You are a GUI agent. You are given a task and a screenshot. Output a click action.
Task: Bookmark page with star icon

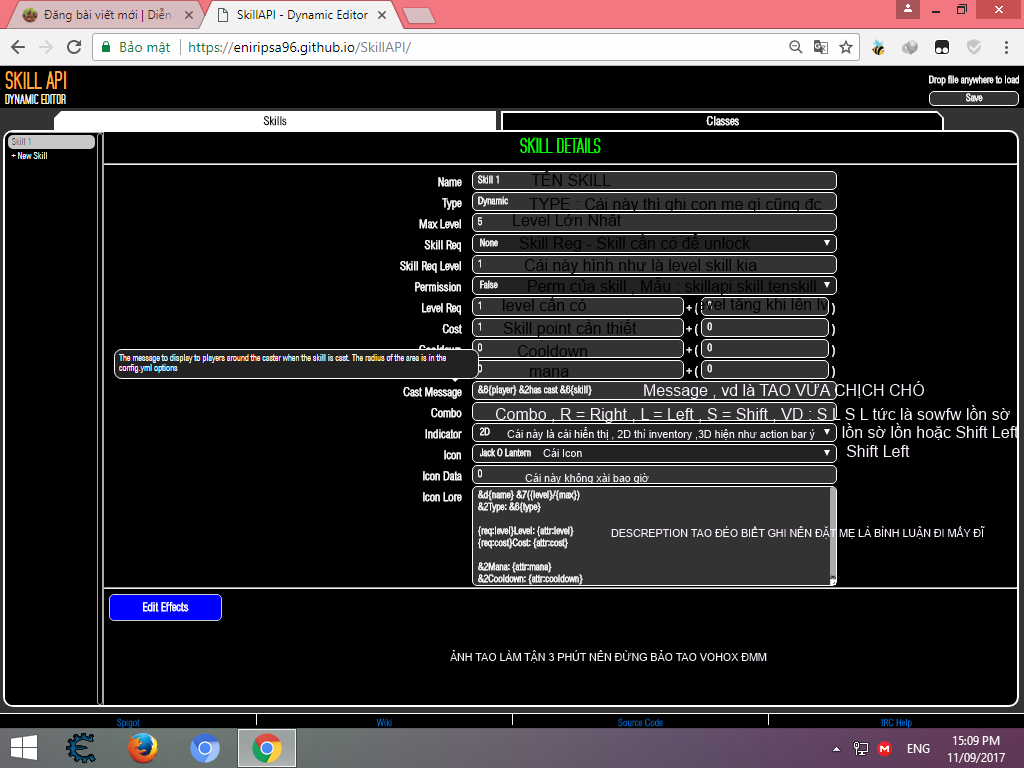tap(846, 47)
